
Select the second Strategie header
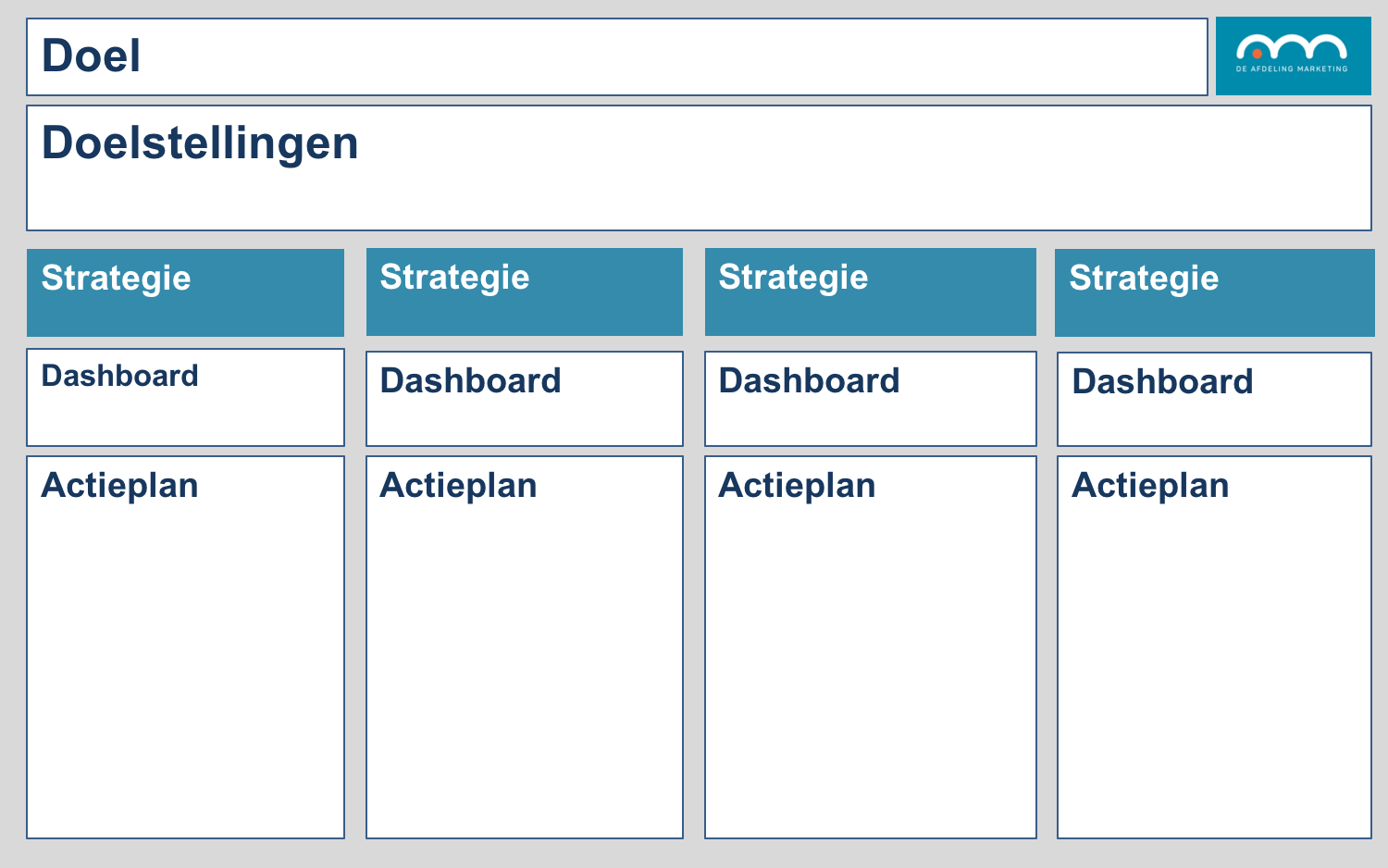point(525,291)
